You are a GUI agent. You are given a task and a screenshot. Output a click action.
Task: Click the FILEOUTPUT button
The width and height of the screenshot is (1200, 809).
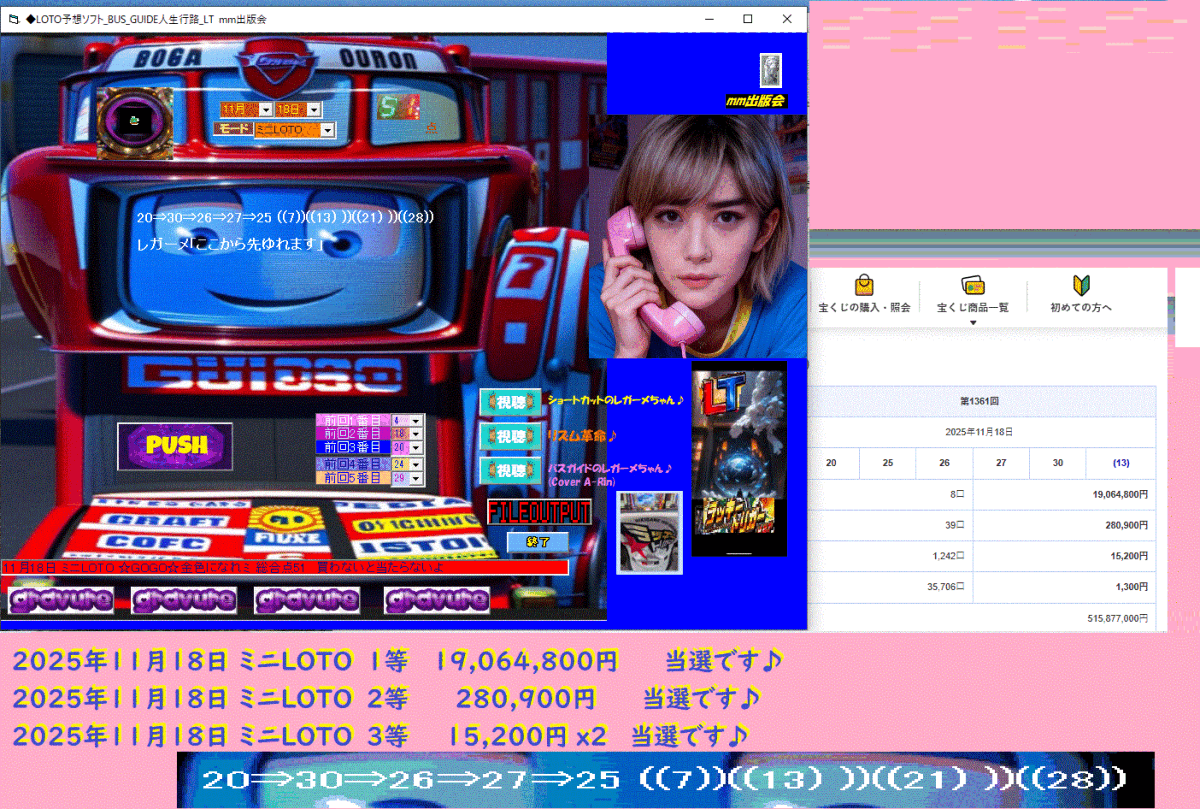[x=539, y=512]
